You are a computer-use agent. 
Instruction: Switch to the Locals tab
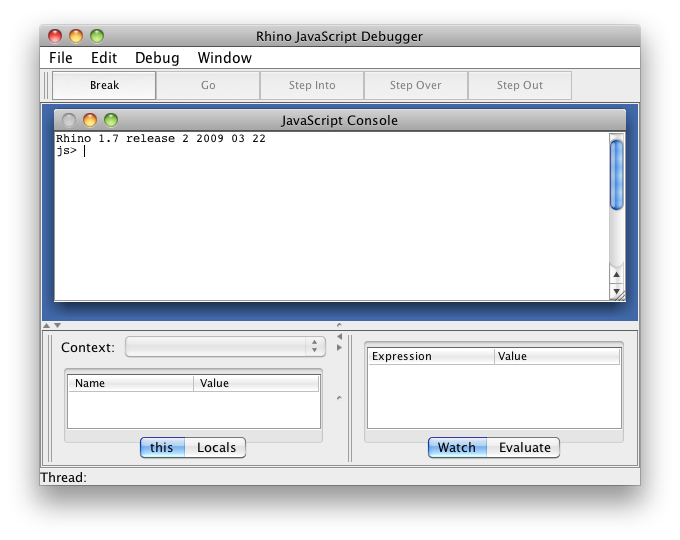pyautogui.click(x=216, y=447)
